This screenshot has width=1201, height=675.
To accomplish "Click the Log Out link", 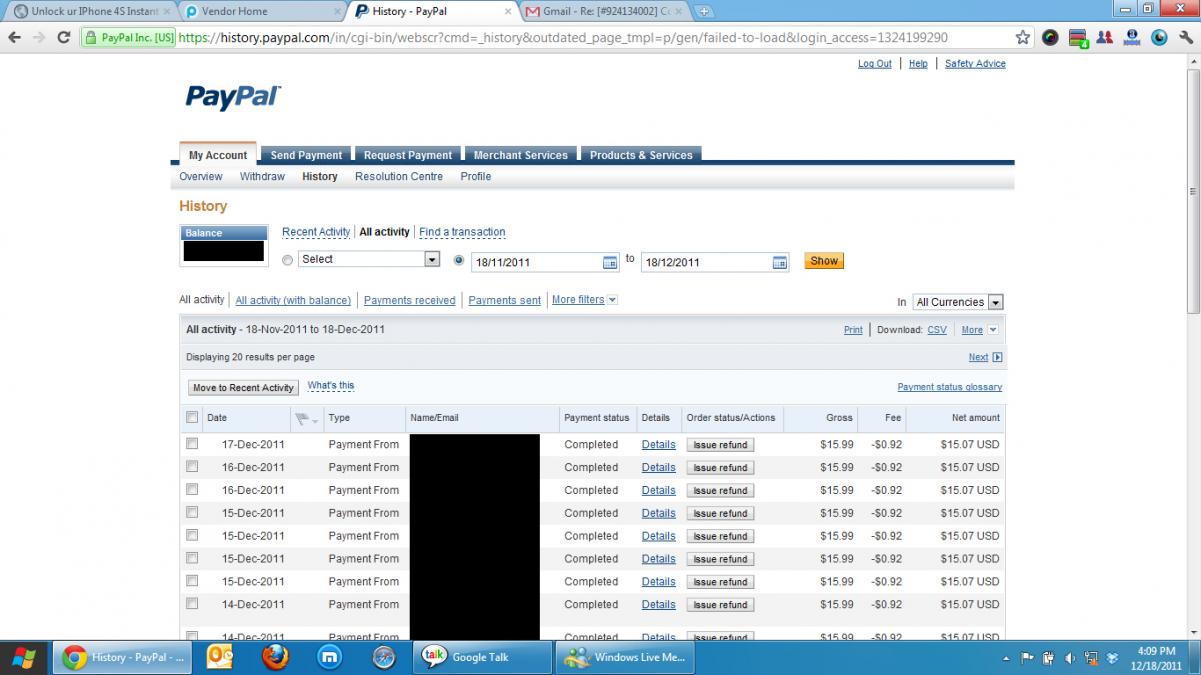I will coord(875,64).
